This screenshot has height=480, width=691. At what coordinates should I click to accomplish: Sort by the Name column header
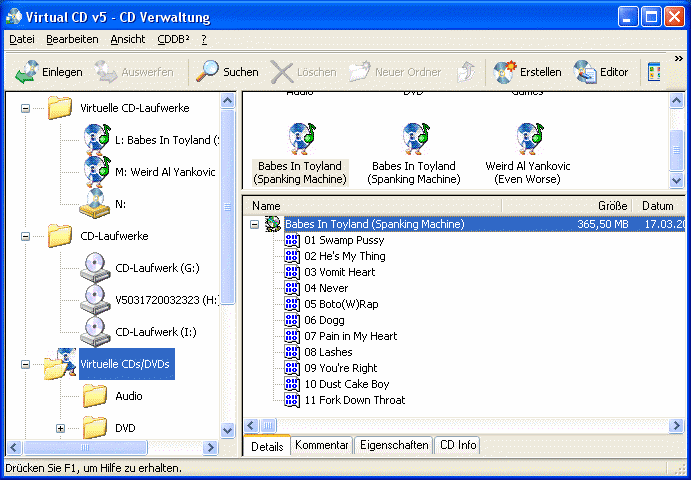pos(372,206)
